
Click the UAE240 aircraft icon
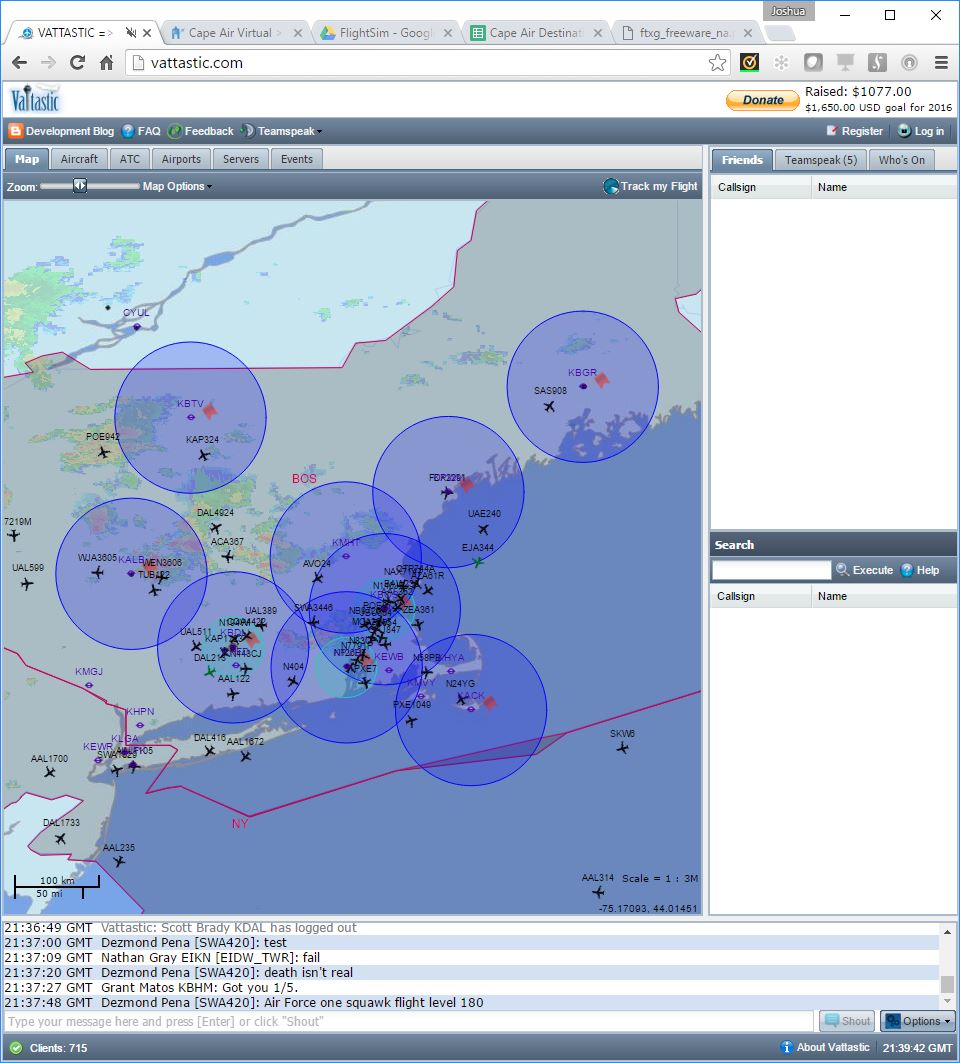click(x=483, y=529)
